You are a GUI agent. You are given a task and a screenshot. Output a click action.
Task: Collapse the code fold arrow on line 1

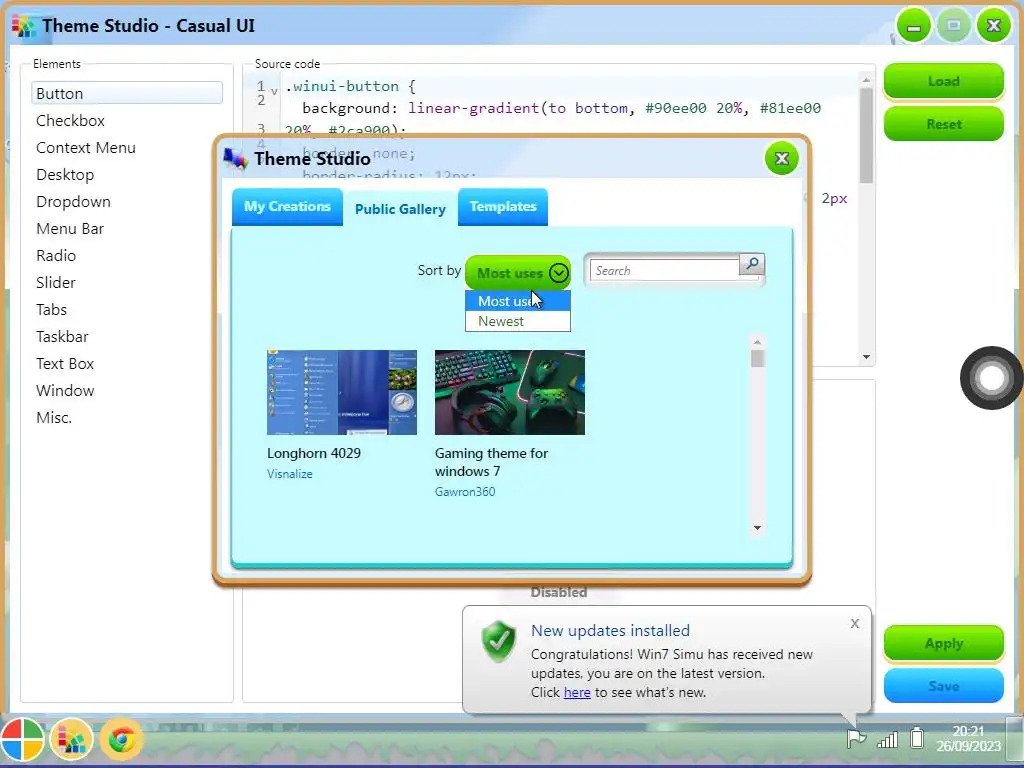(274, 91)
